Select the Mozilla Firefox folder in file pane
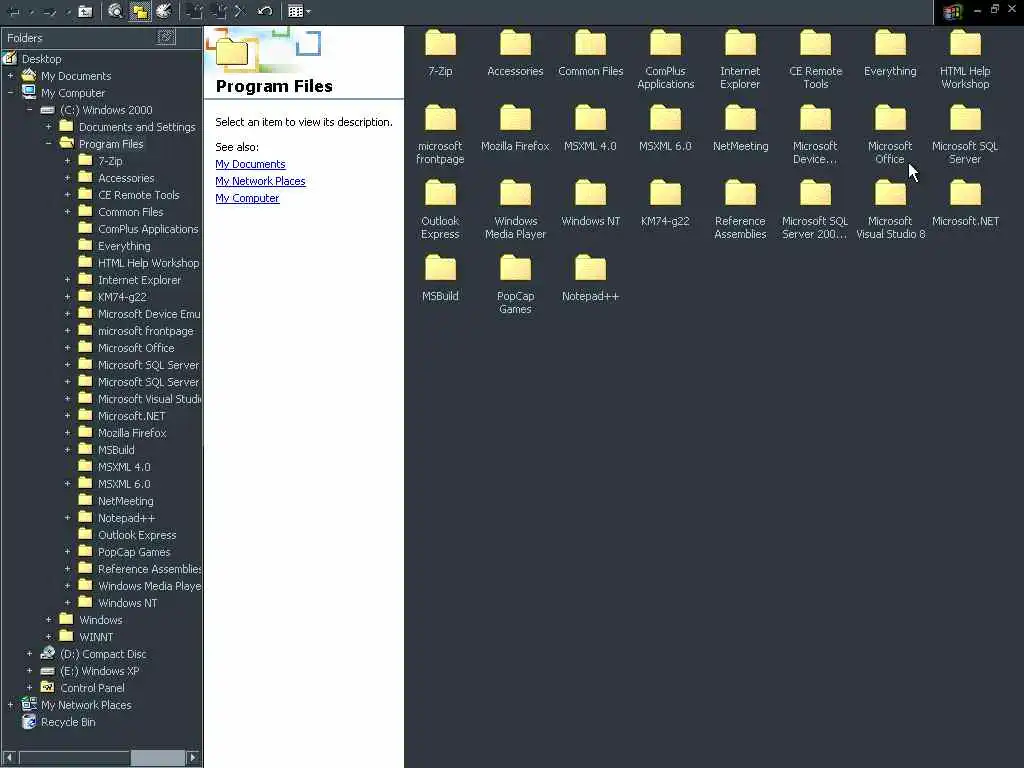The image size is (1024, 768). click(x=515, y=128)
